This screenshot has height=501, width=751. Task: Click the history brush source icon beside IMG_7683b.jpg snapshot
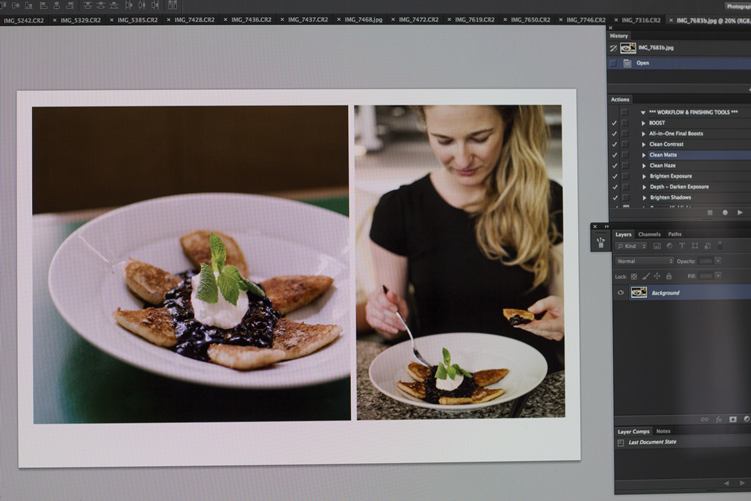[614, 48]
